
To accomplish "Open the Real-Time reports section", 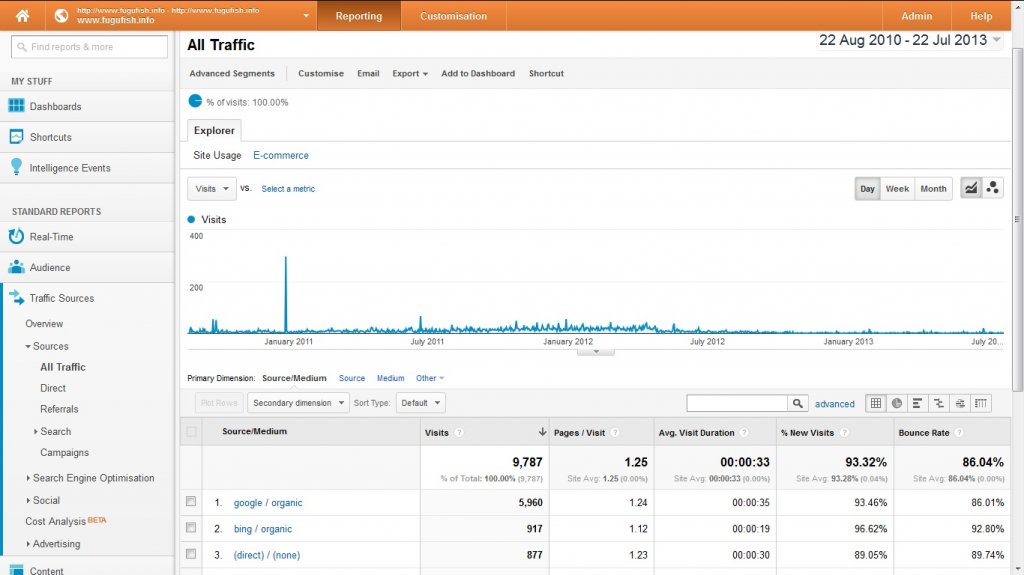I will 51,237.
